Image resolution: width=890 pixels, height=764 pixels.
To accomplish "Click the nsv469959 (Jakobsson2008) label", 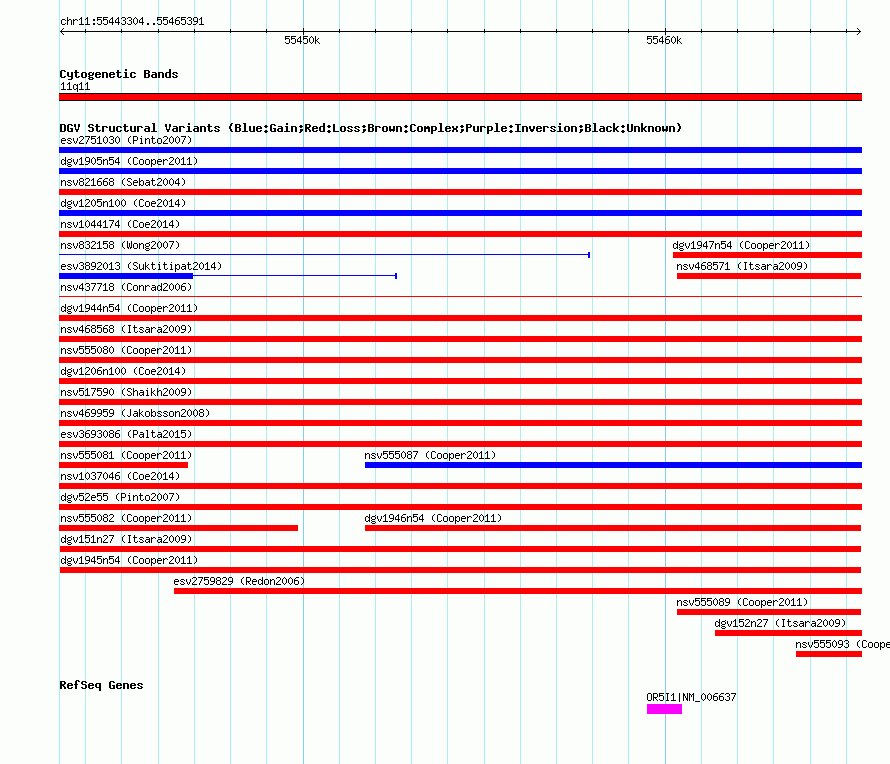I will click(135, 413).
